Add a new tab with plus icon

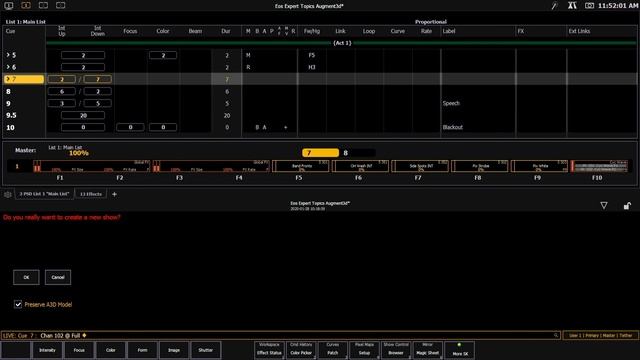click(114, 194)
